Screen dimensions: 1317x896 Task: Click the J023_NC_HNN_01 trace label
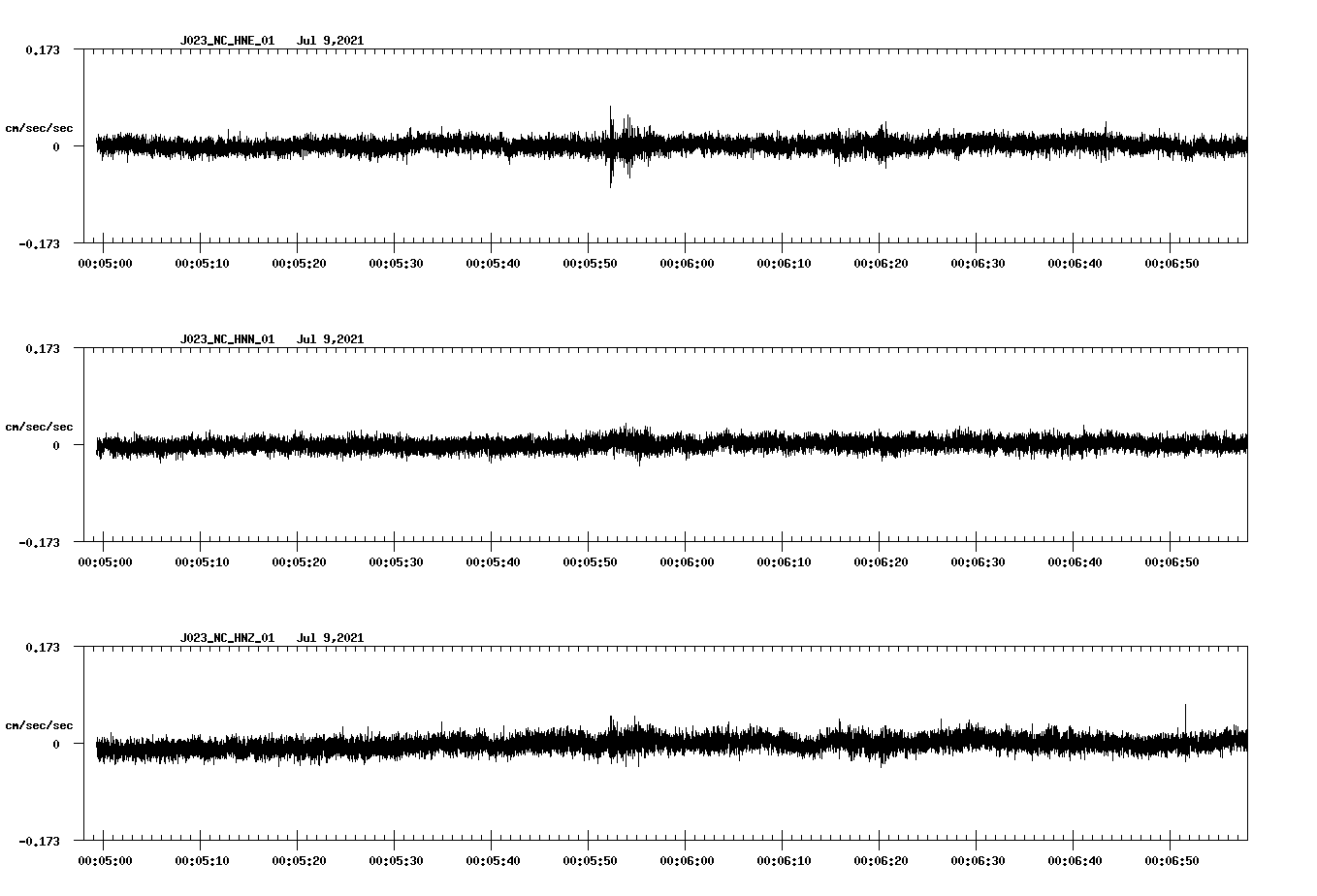click(x=226, y=339)
